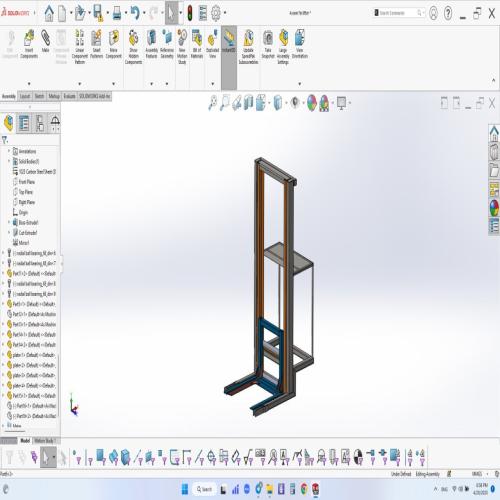Click the Zoom to Fit magnifier icon
Viewport: 500px width, 500px height.
[x=212, y=103]
